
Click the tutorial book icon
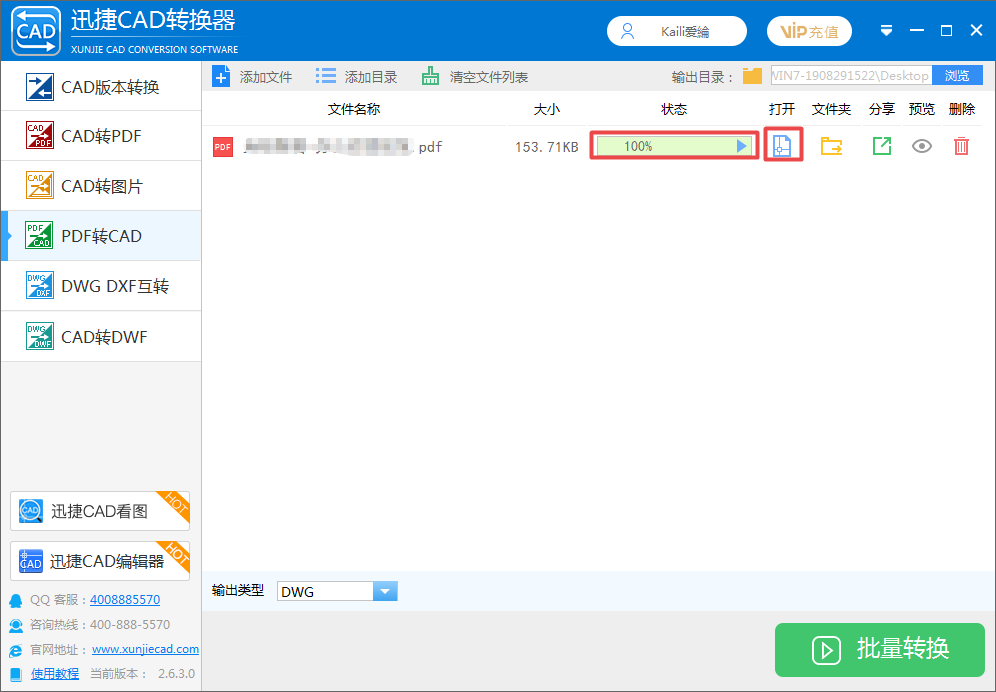pyautogui.click(x=17, y=674)
